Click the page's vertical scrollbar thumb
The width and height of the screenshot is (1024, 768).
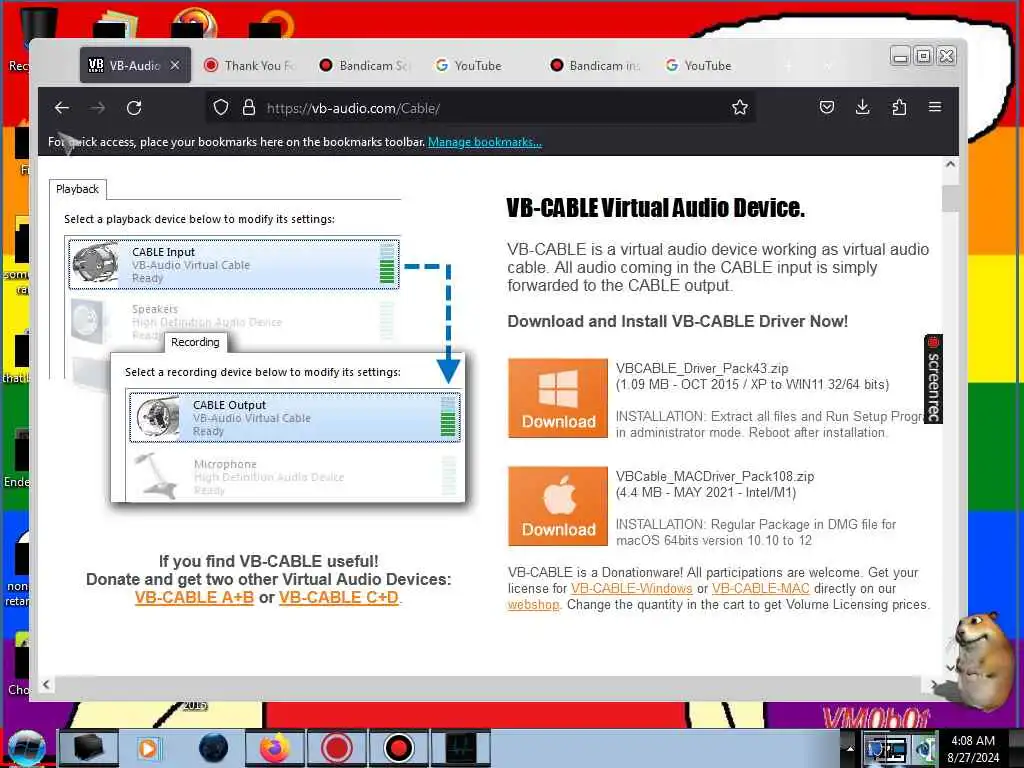coord(950,198)
